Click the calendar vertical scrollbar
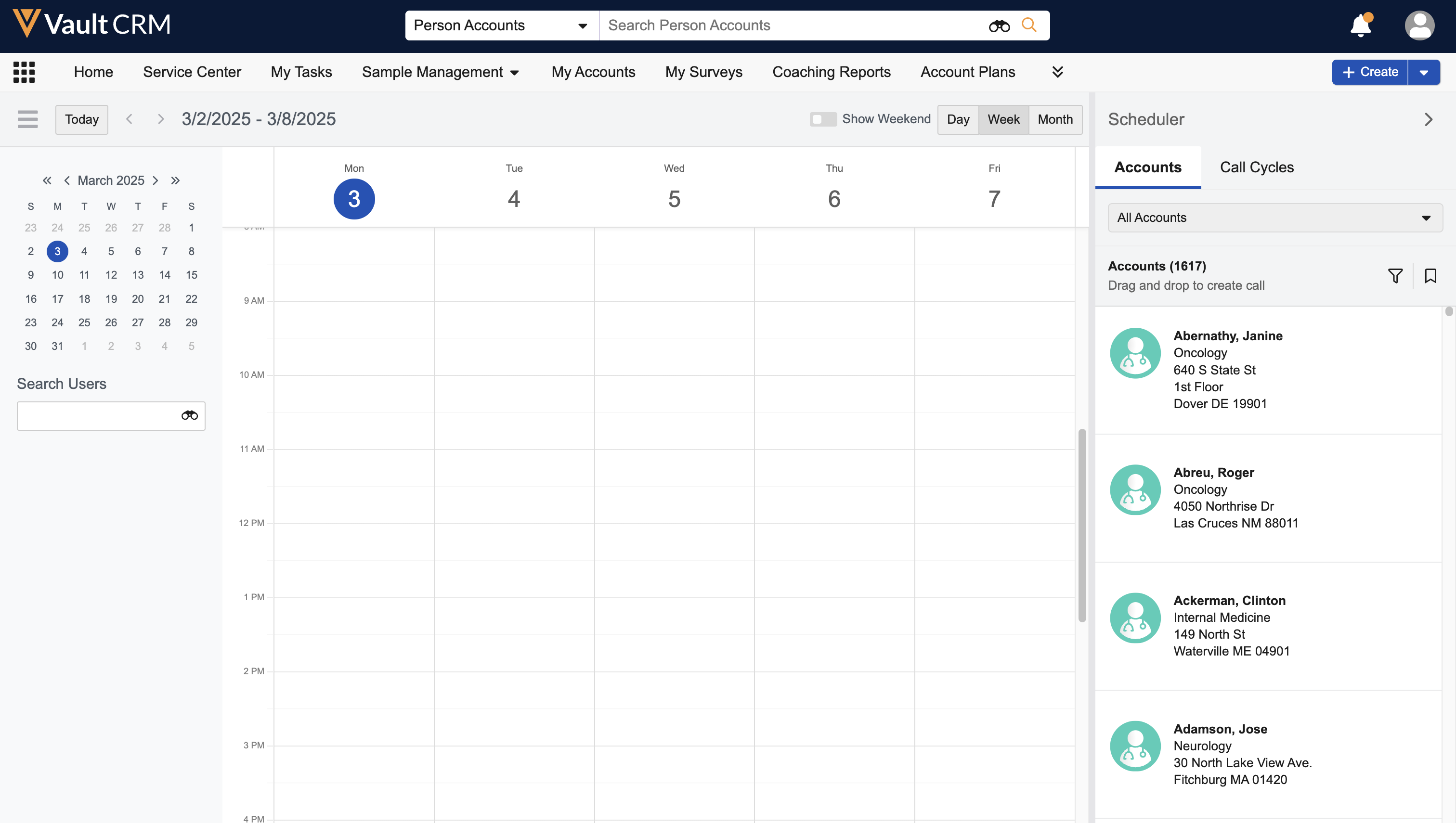Screen dimensions: 1456x823 (x=1082, y=526)
